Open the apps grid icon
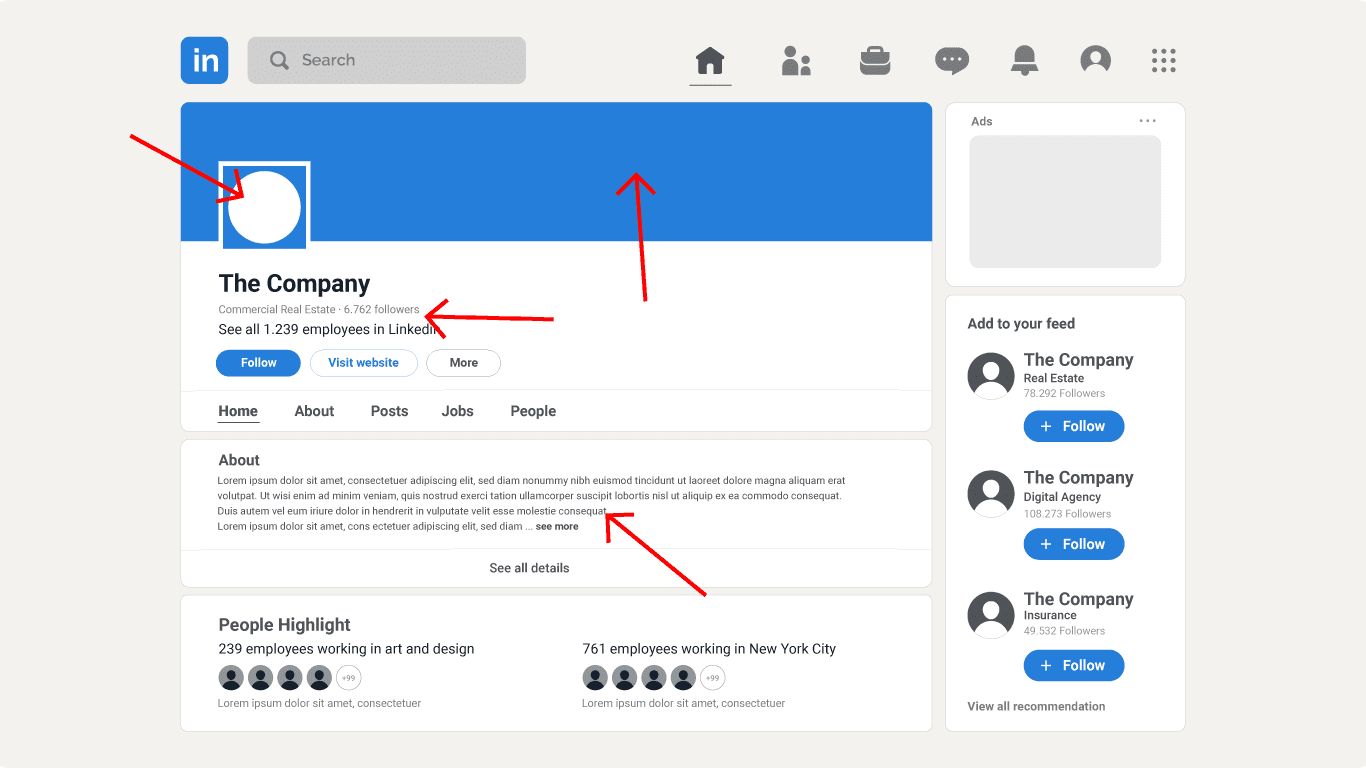Image resolution: width=1366 pixels, height=768 pixels. (x=1164, y=60)
